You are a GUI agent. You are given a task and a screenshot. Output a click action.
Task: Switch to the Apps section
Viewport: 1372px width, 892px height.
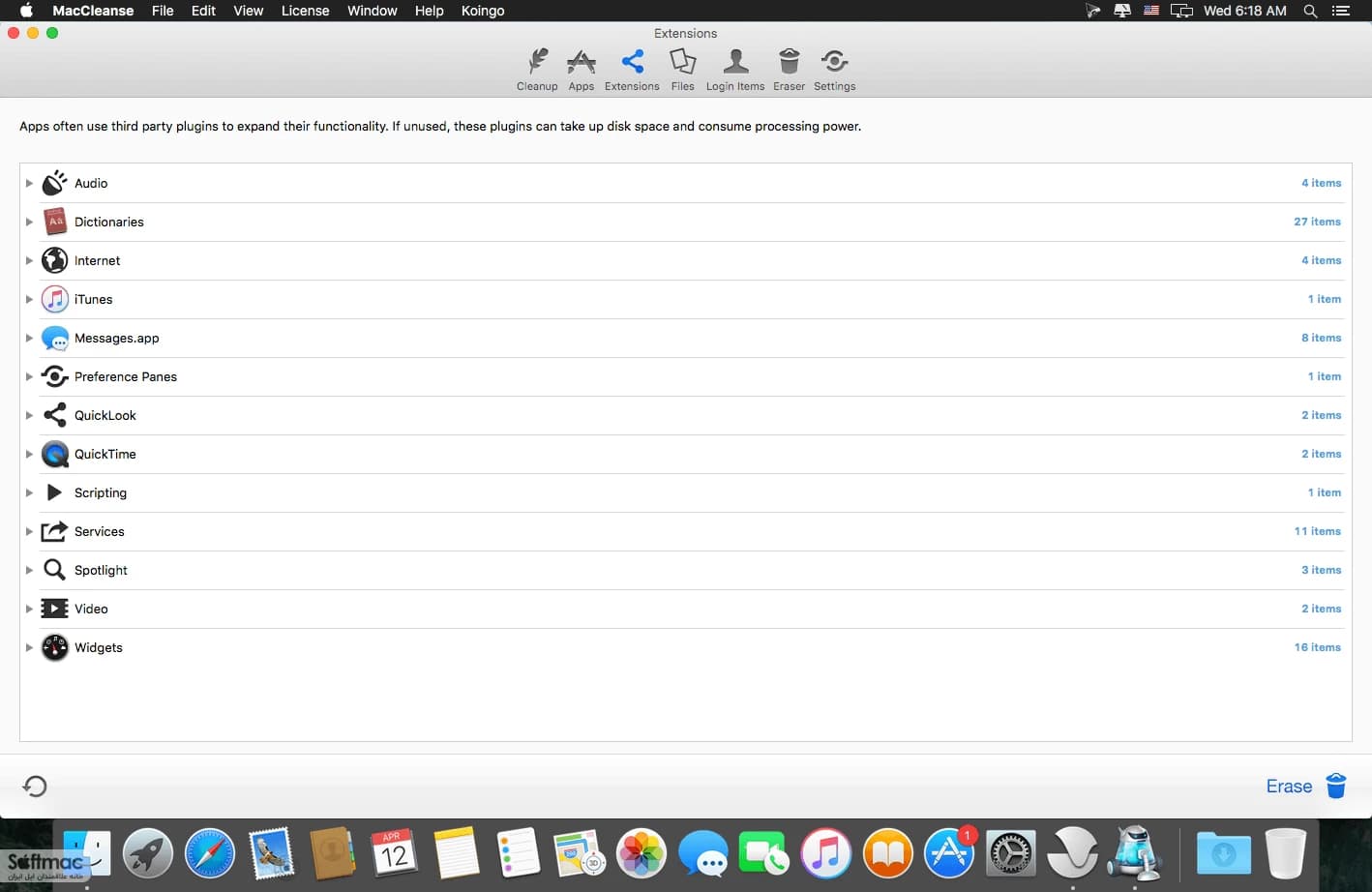click(x=582, y=70)
